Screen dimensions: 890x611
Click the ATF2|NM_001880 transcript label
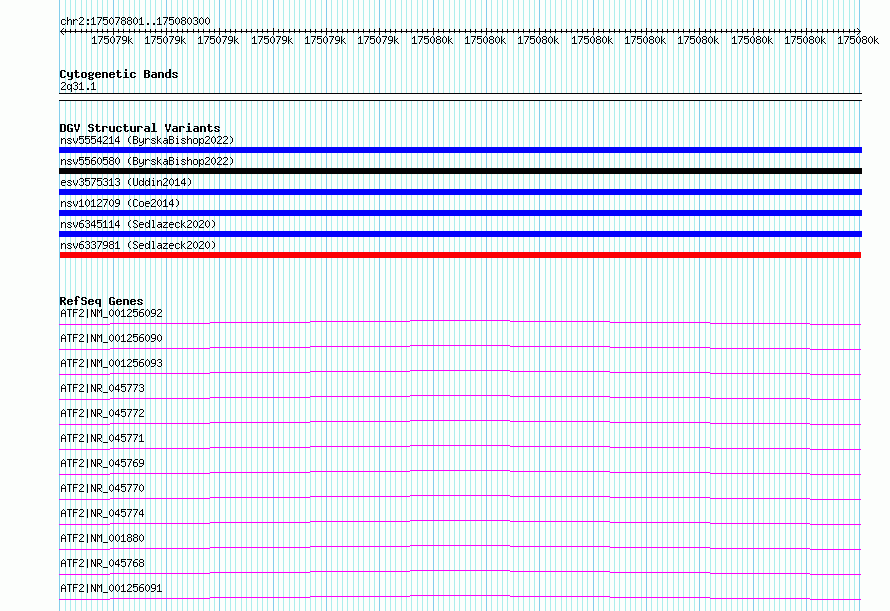[x=102, y=538]
